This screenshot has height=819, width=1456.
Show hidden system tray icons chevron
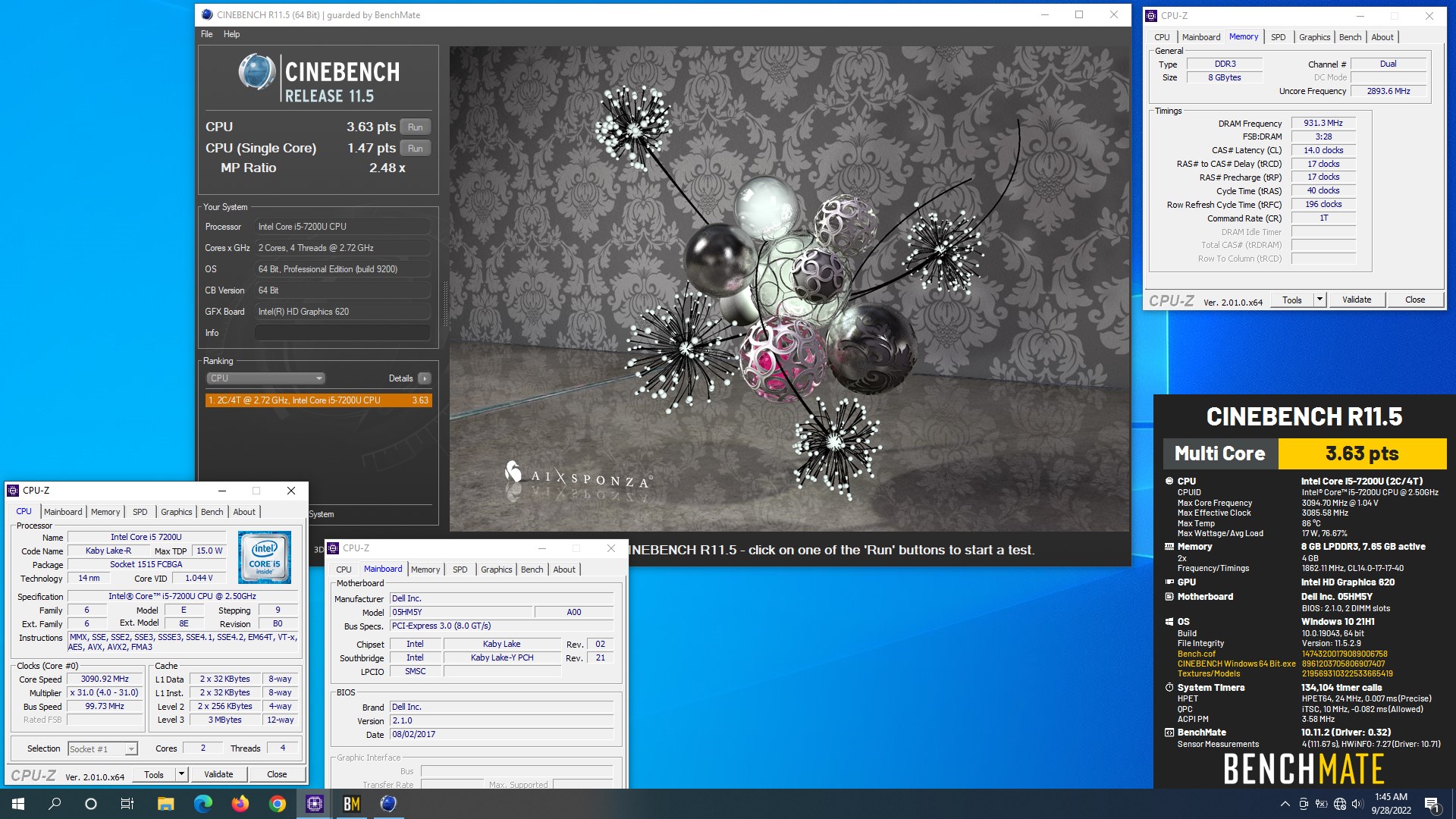(1285, 804)
